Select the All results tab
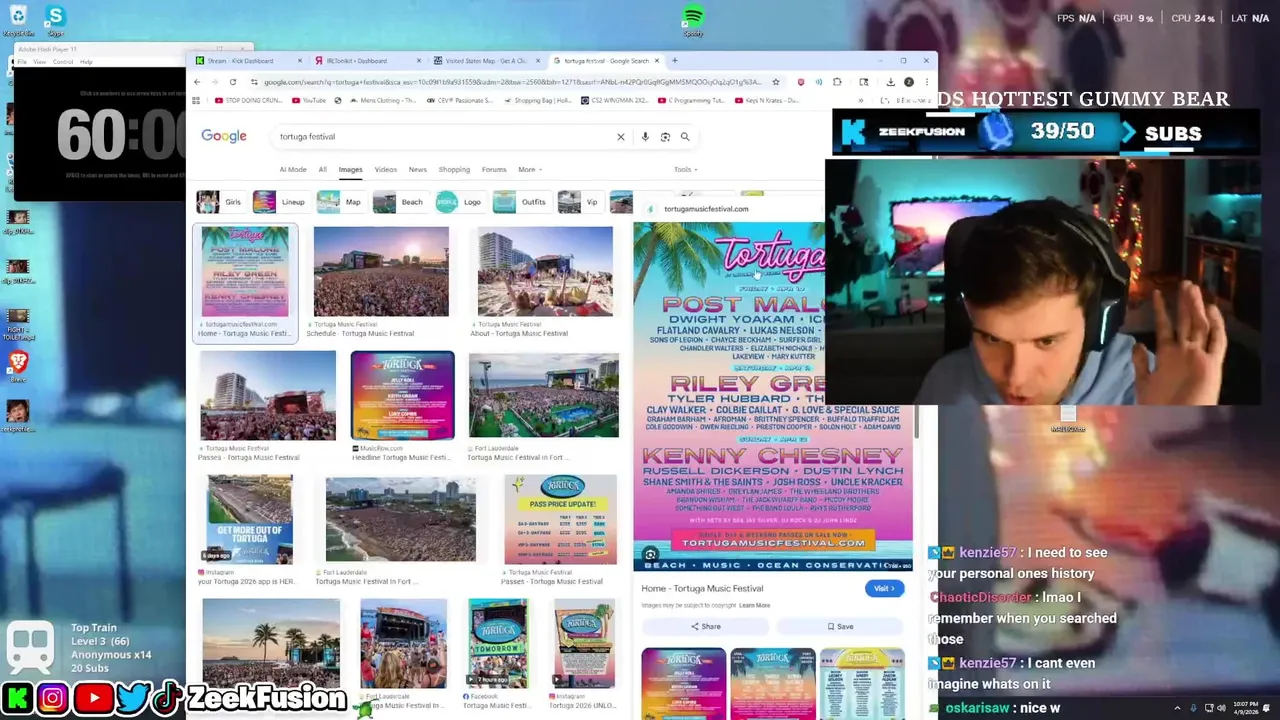The image size is (1280, 720). (322, 169)
